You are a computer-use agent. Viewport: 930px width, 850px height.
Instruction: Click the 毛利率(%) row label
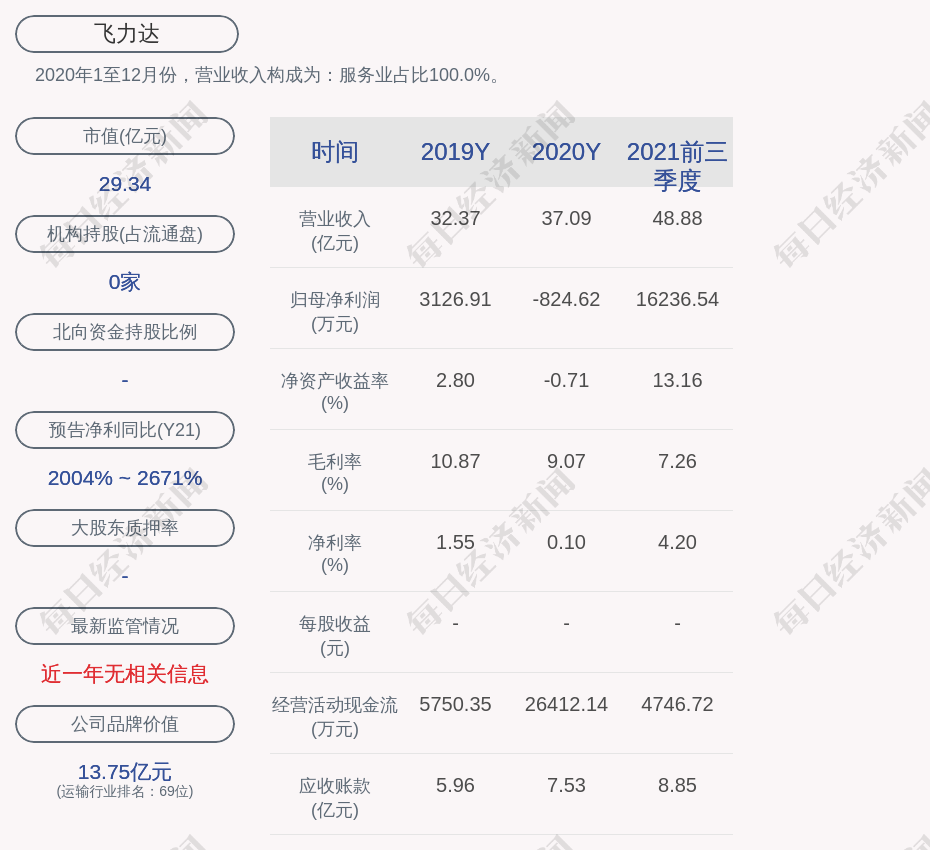tap(335, 473)
